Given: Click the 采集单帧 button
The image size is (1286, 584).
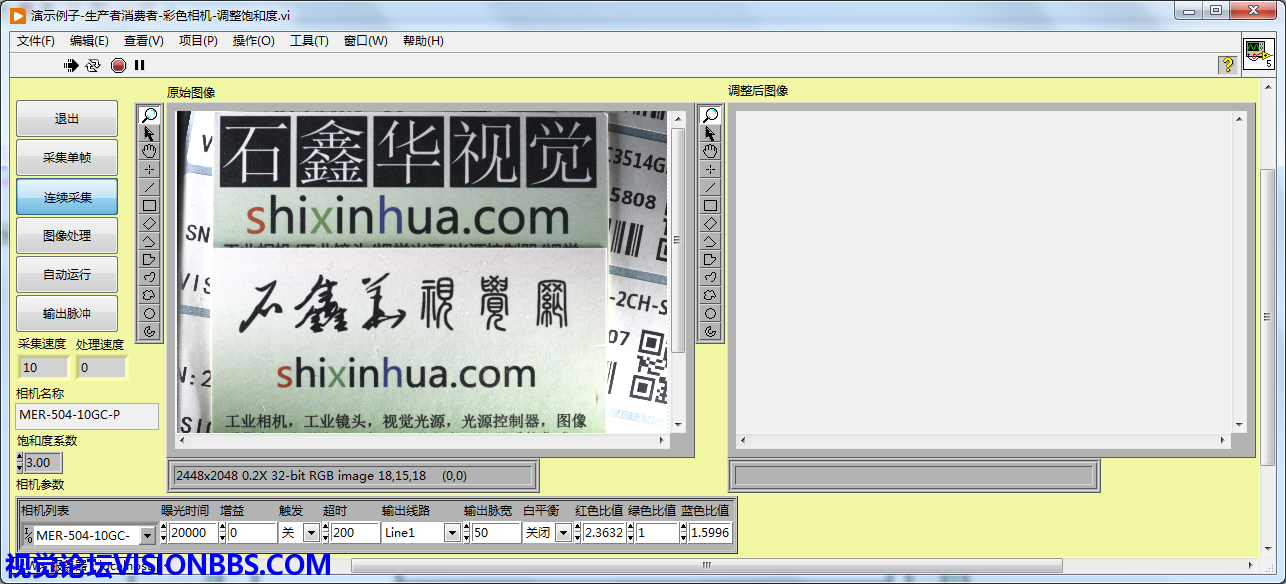Looking at the screenshot, I should pos(67,158).
